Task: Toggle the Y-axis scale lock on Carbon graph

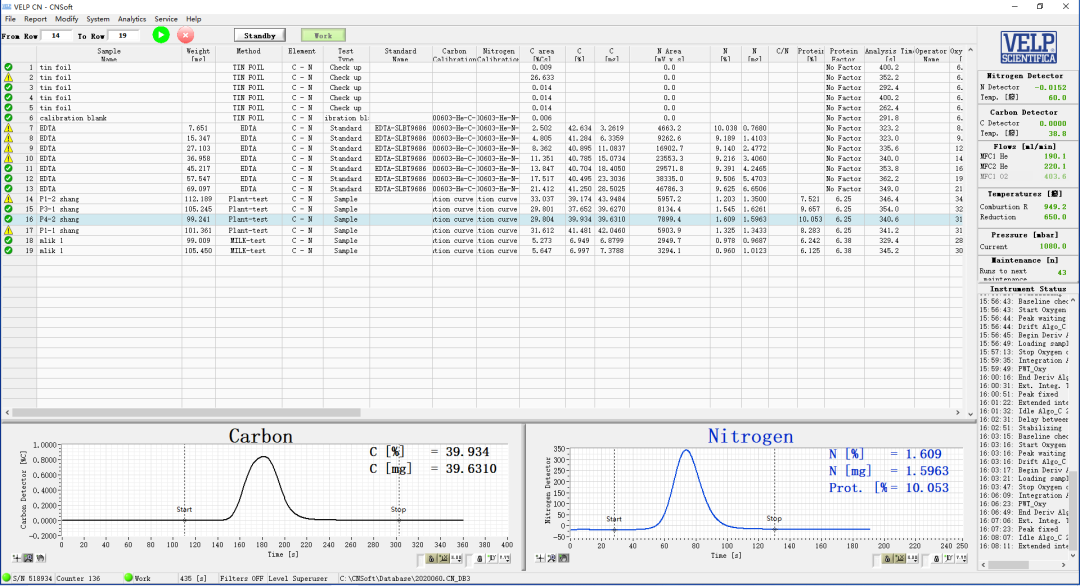Action: [479, 559]
